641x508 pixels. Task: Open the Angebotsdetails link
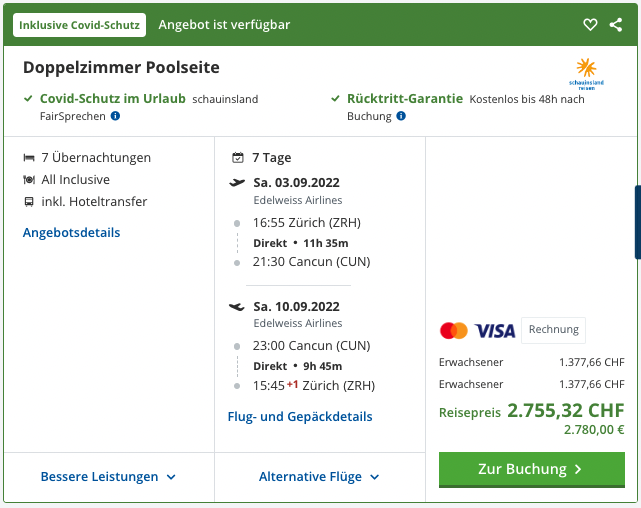click(x=71, y=233)
